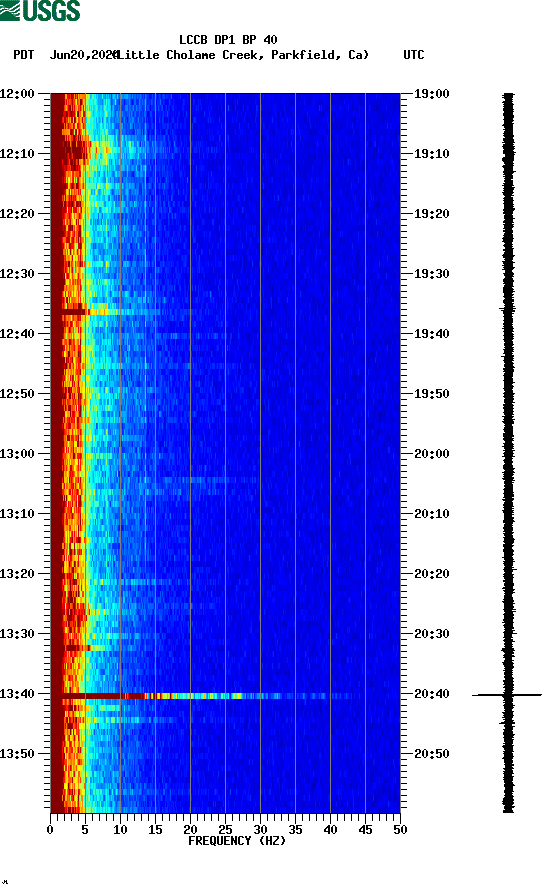Screen dimensions: 552x893
Task: Click the 20:10 UTC time label
Action: coord(432,513)
